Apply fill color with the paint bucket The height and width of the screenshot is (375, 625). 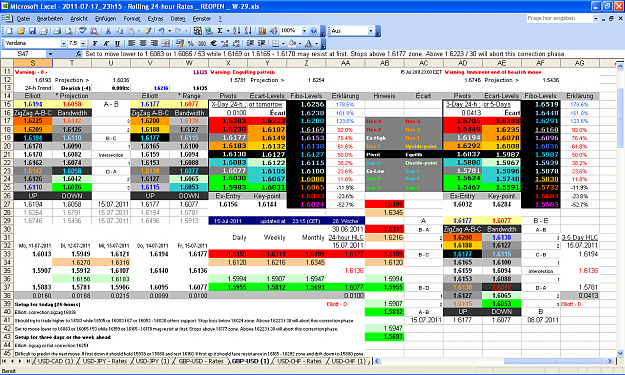(292, 43)
